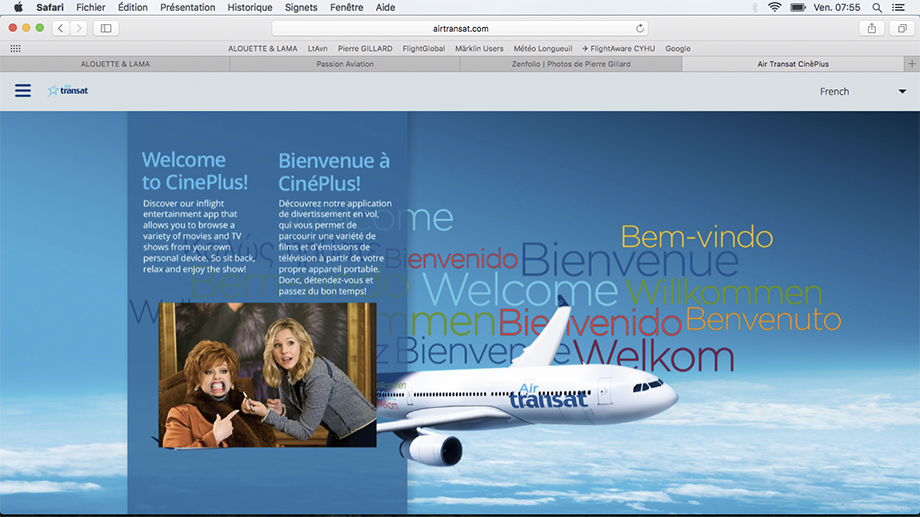Click the dark red Welkom text

click(653, 356)
